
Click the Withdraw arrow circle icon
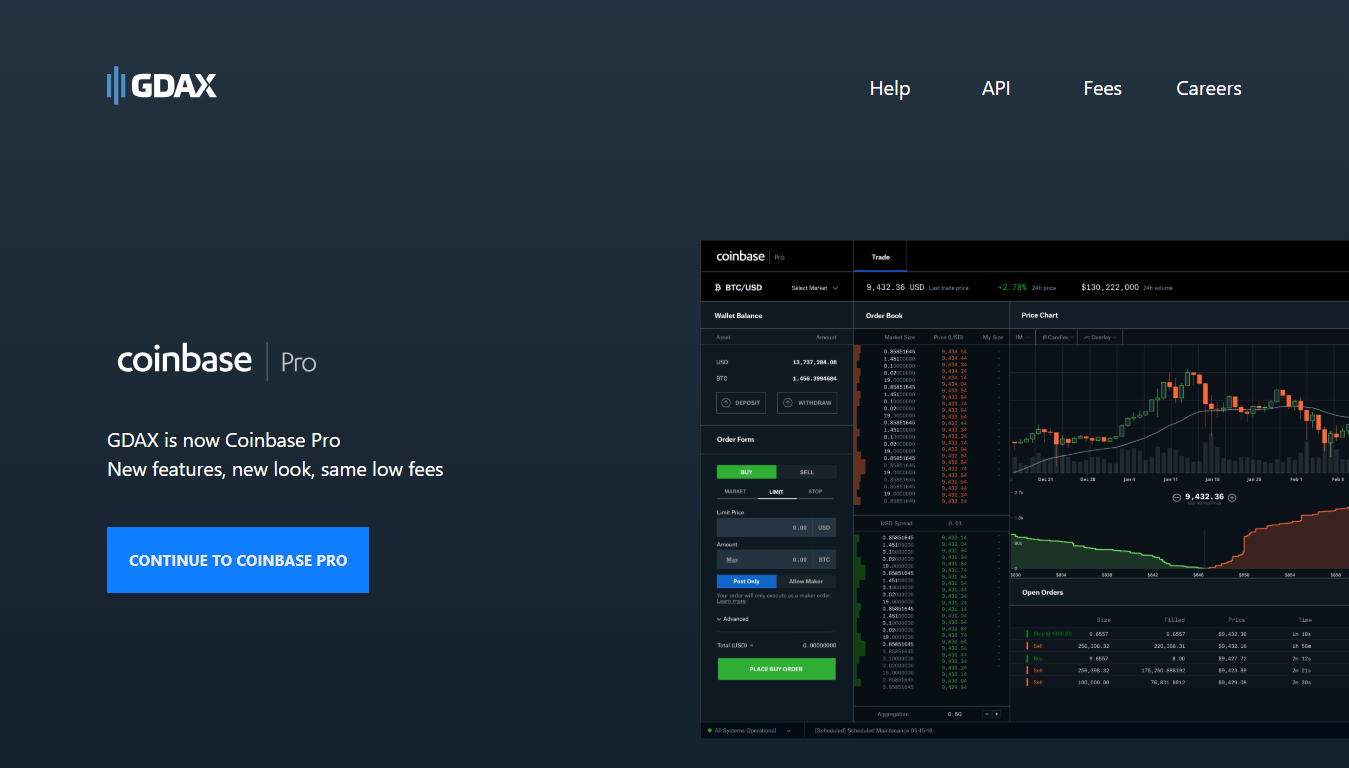(788, 403)
